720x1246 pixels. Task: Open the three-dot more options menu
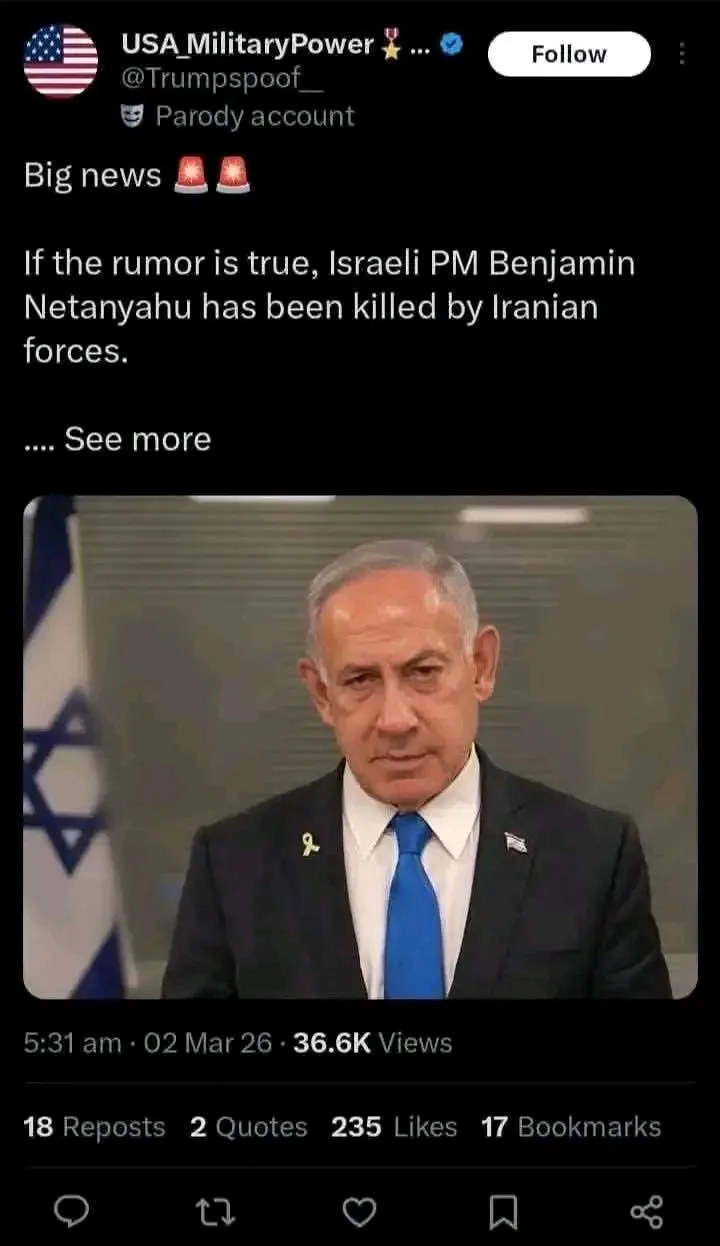[x=683, y=54]
